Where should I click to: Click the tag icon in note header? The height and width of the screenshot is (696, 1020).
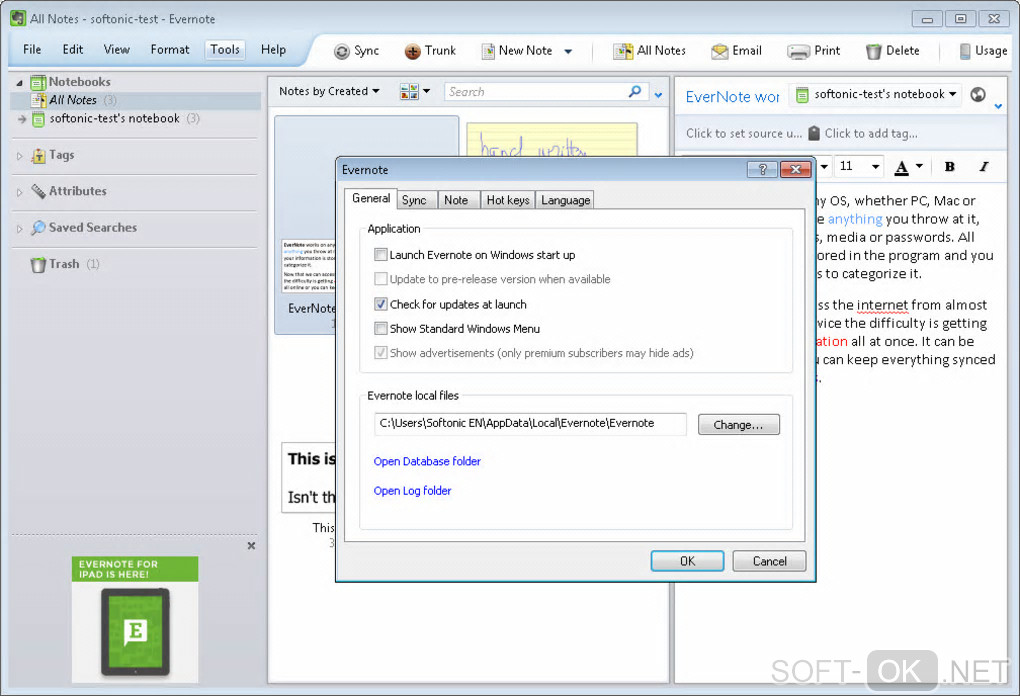pos(814,133)
